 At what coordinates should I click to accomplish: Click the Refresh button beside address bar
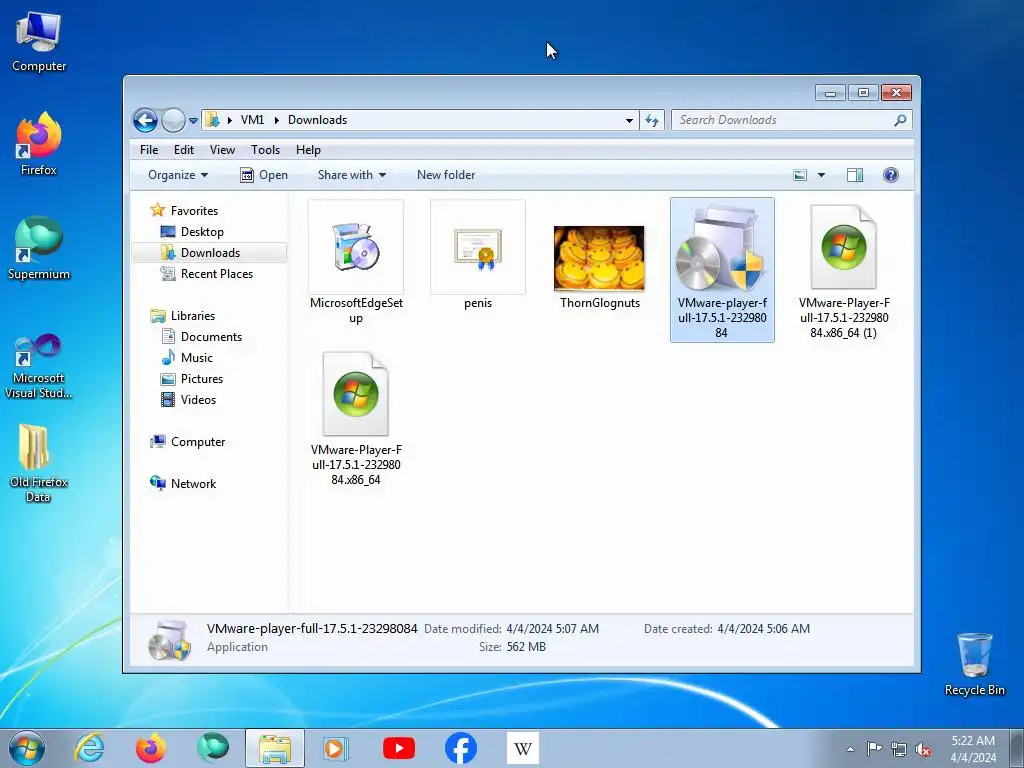(652, 120)
